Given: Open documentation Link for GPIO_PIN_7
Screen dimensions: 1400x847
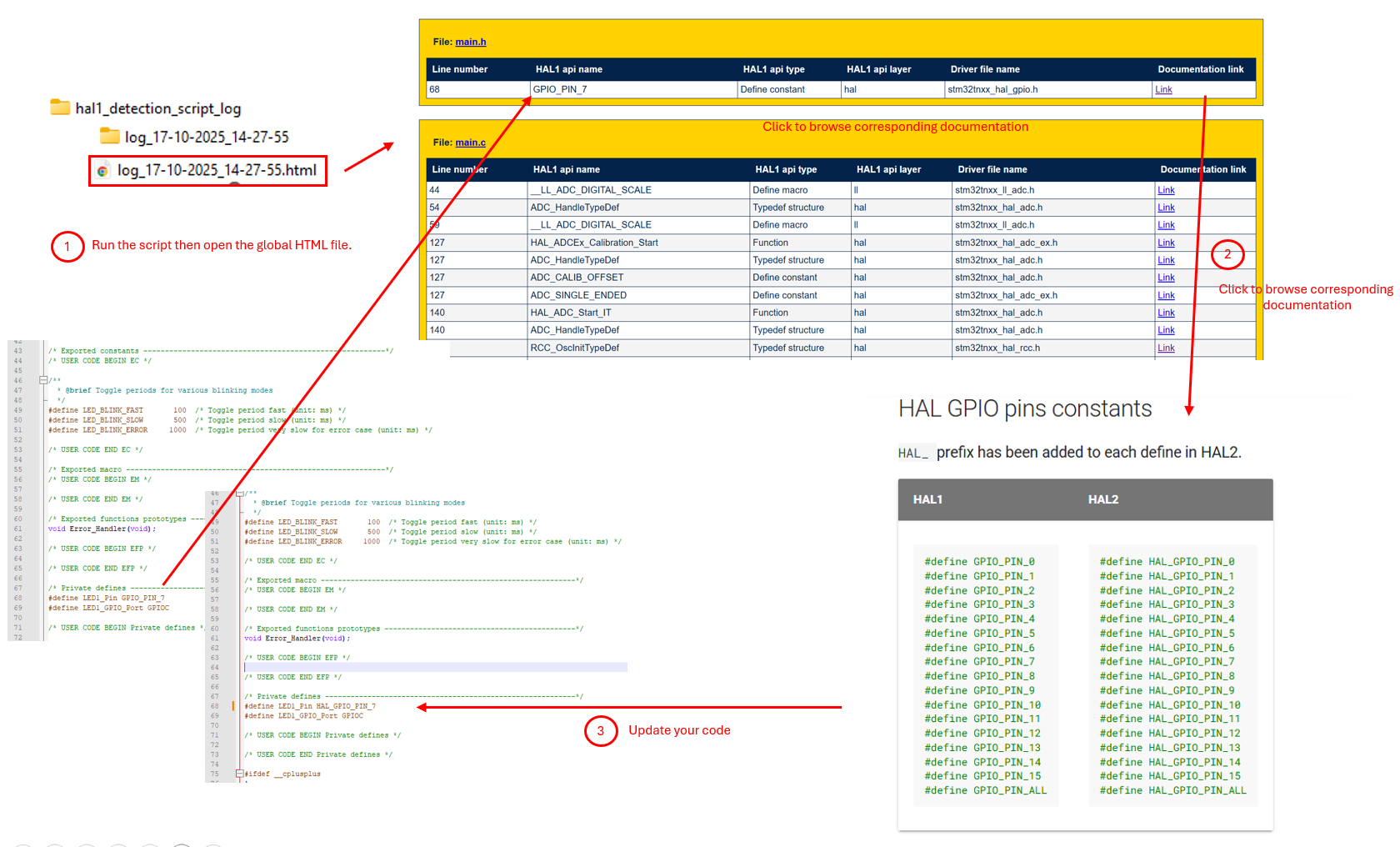Looking at the screenshot, I should [x=1163, y=90].
